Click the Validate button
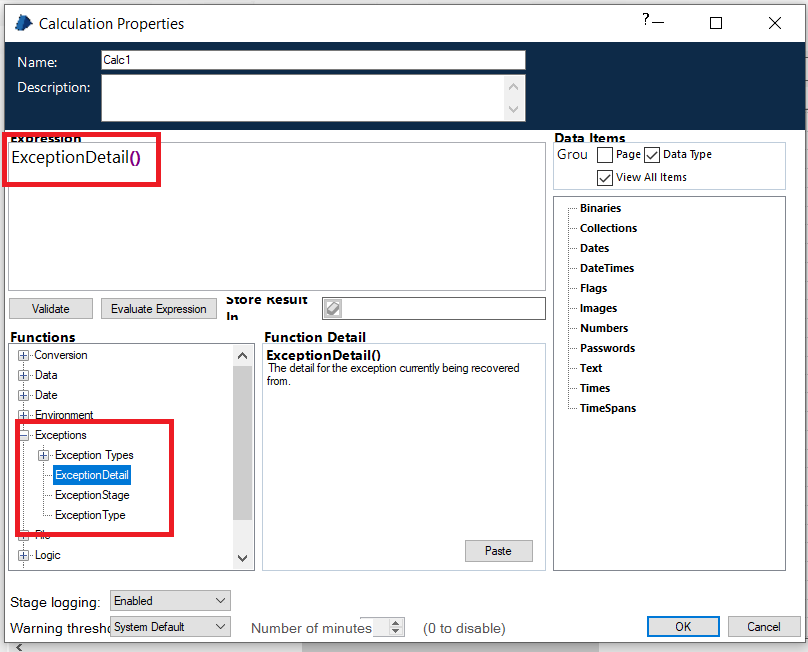Screen dimensions: 808x652 point(50,309)
